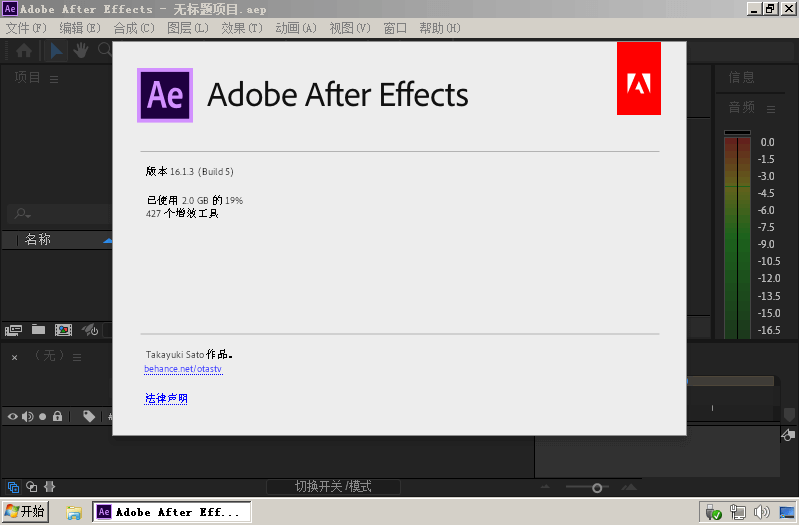The height and width of the screenshot is (525, 799).
Task: Open the 视图(V) menu
Action: [350, 28]
